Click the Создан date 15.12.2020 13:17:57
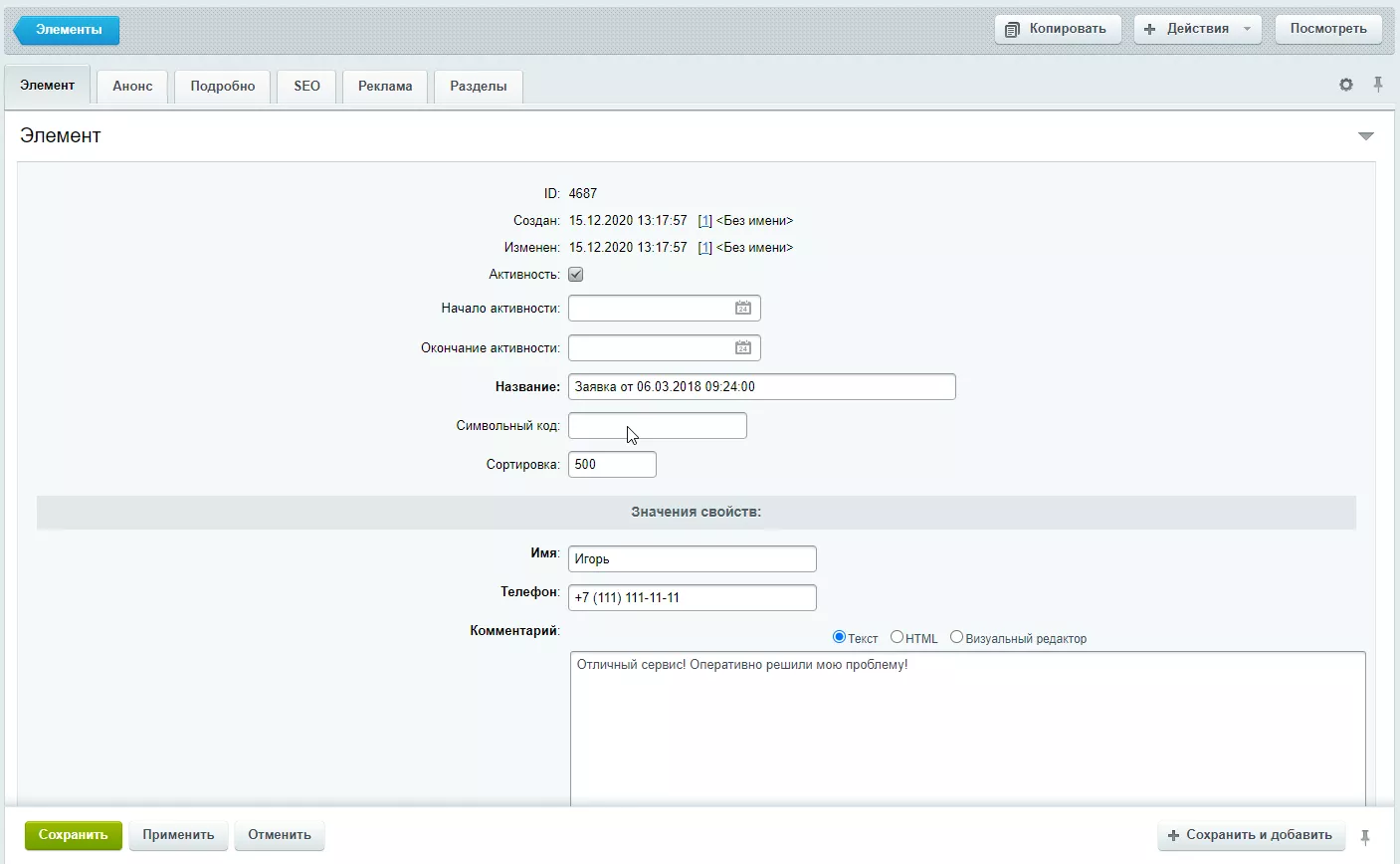Image resolution: width=1400 pixels, height=864 pixels. 628,221
